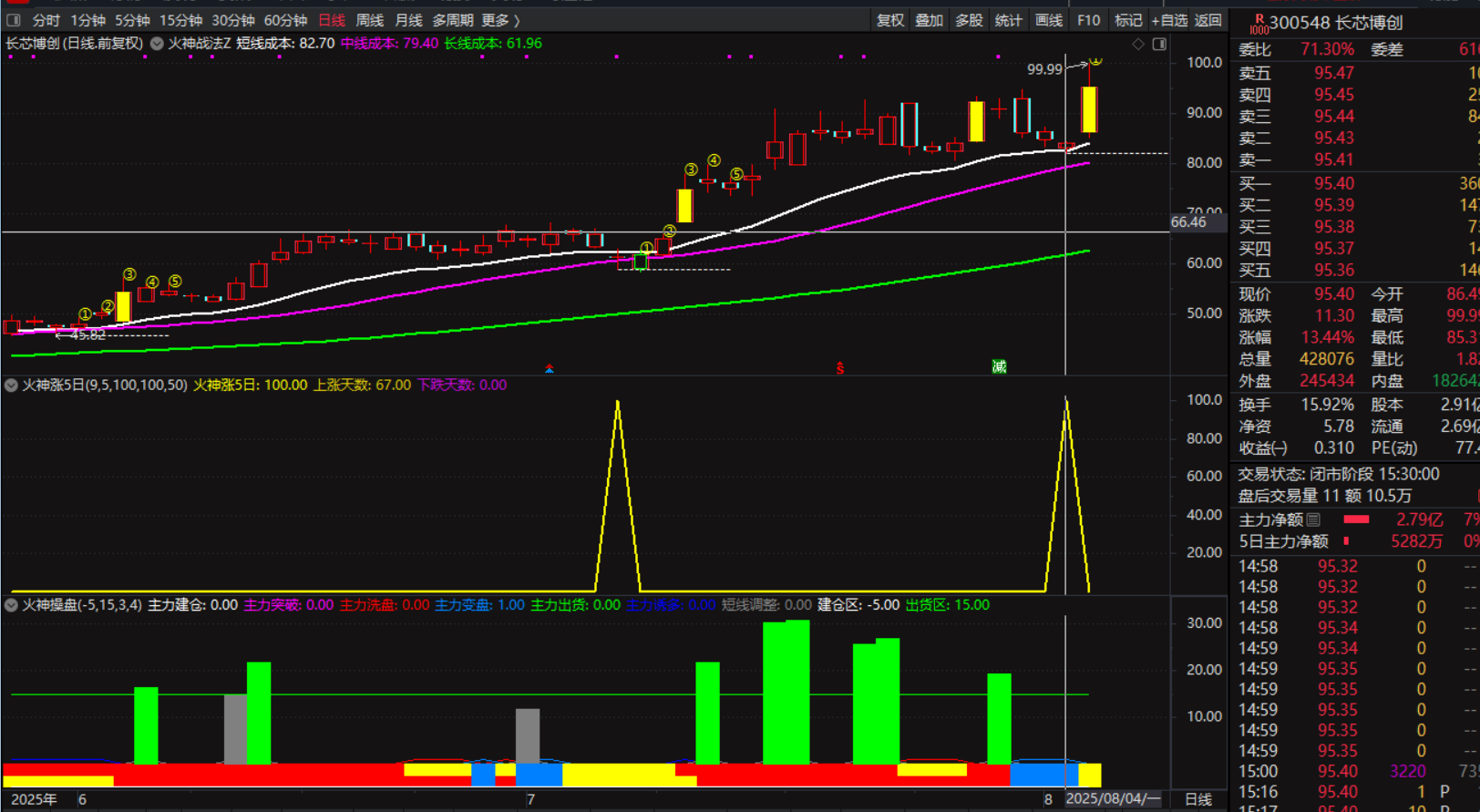Viewport: 1480px width, 812px height.
Task: Click the 返回 back button
Action: coord(1208,20)
